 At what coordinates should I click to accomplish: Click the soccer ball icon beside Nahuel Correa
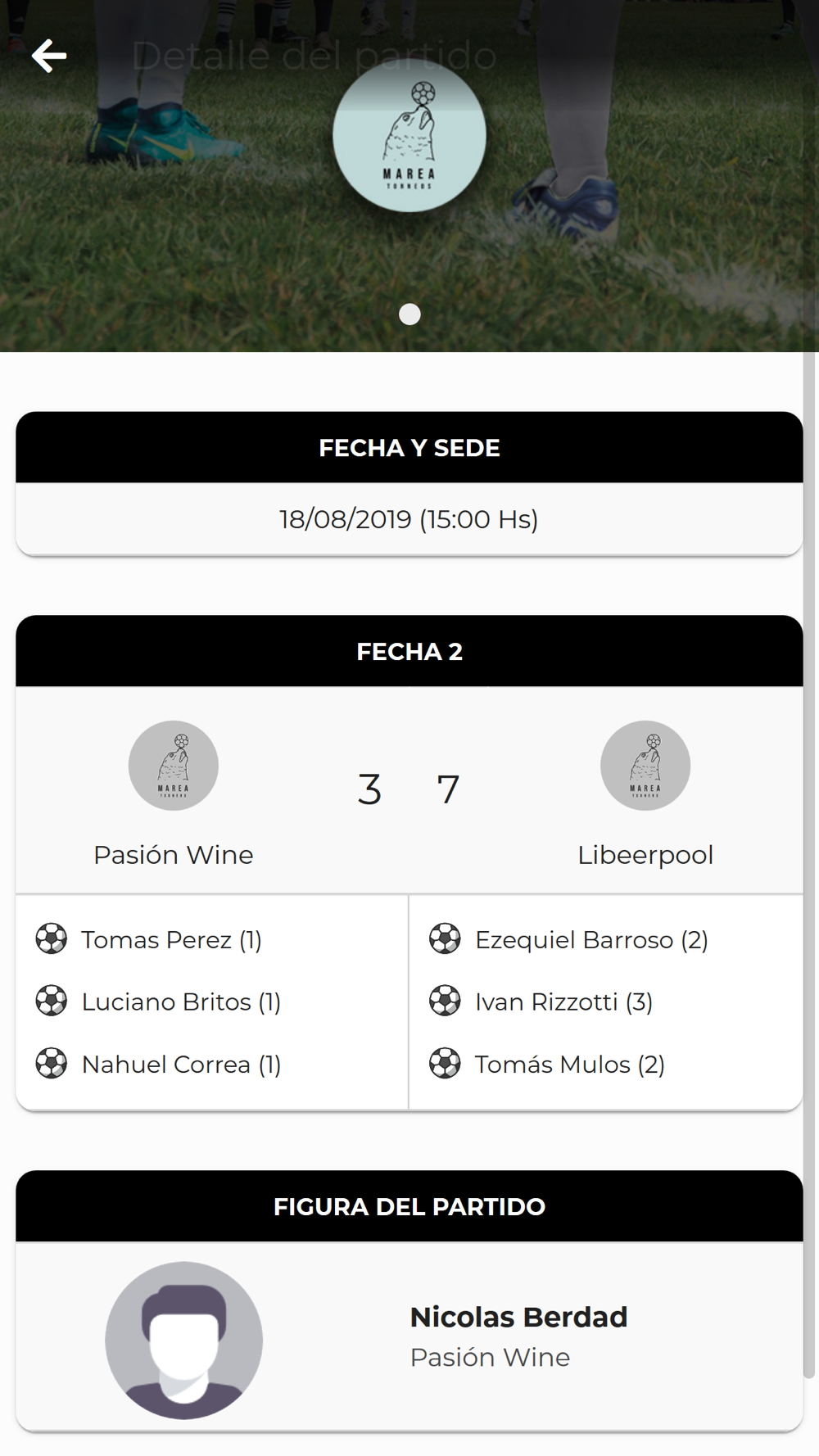[52, 1063]
